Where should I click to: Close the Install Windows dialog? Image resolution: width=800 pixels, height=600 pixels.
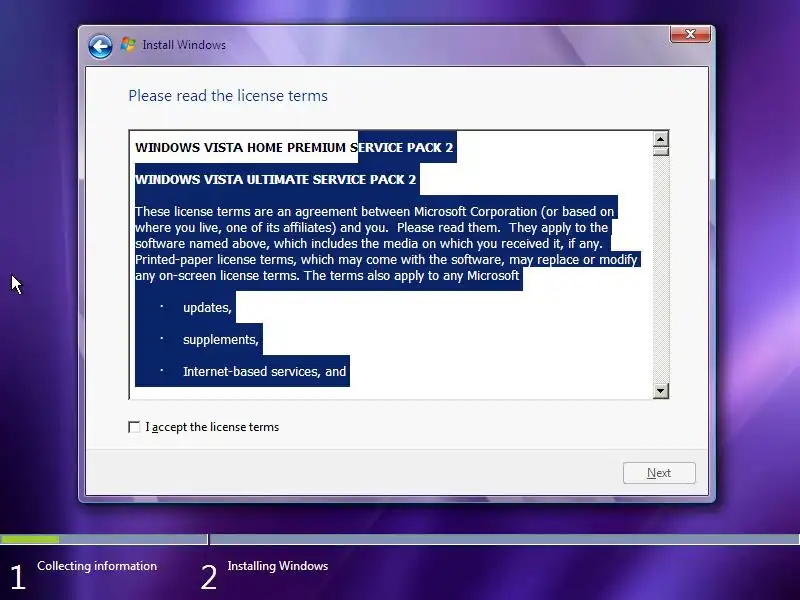click(x=690, y=34)
